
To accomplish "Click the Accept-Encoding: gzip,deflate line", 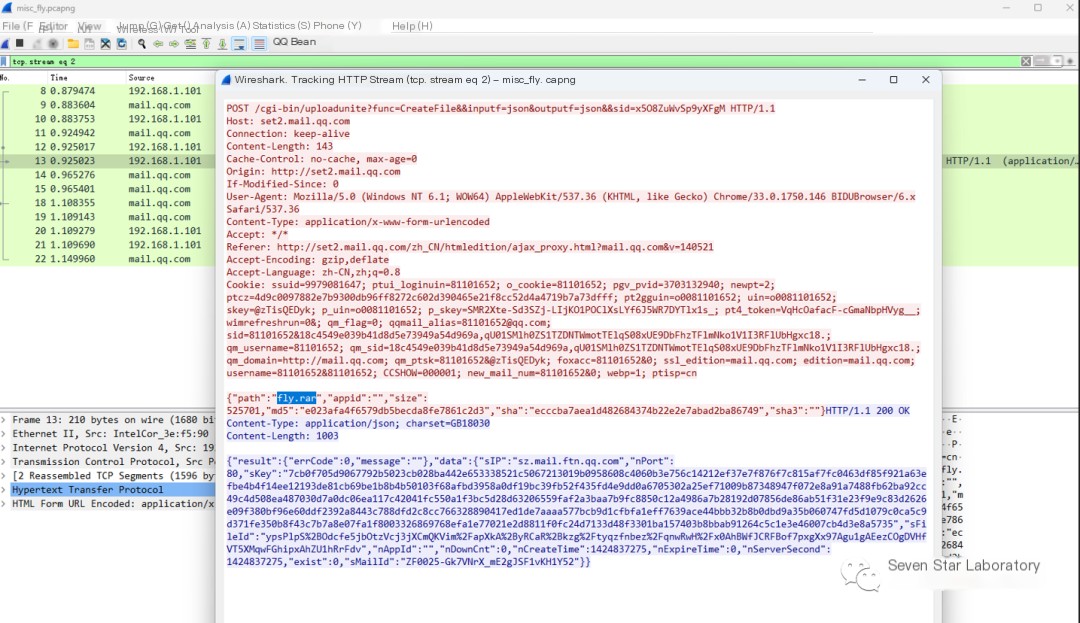I will tap(308, 260).
